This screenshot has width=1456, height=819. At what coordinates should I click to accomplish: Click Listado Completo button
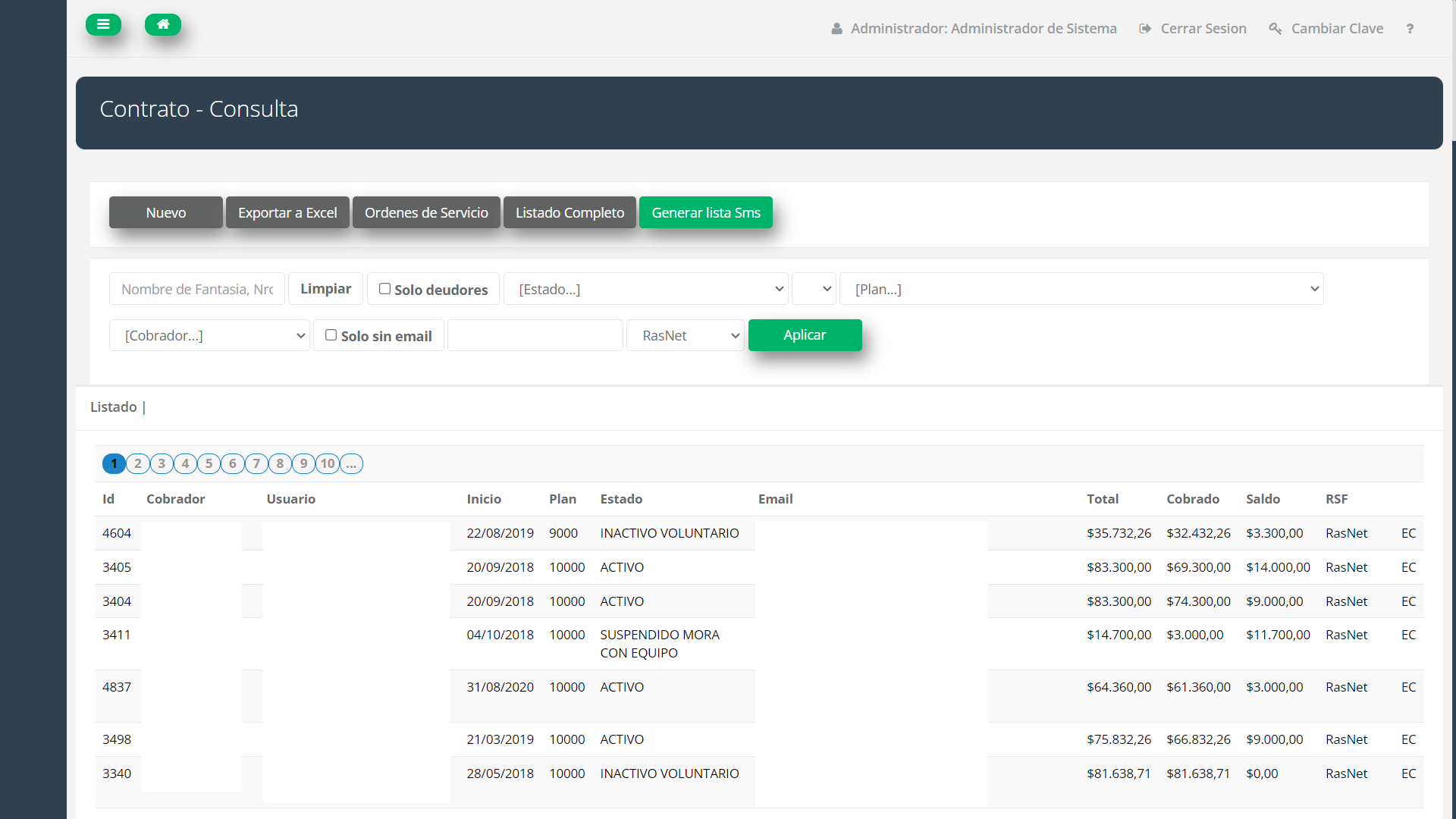tap(570, 212)
